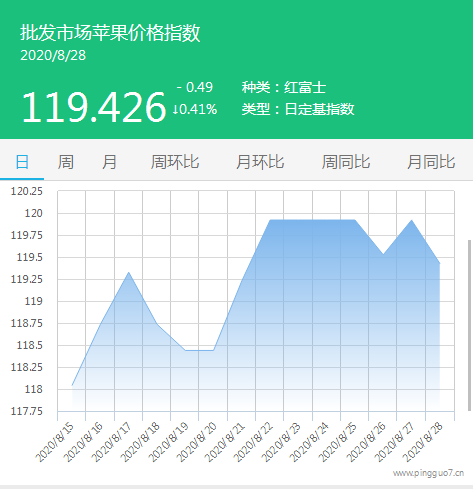This screenshot has height=489, width=473.
Task: Click the 2020/8/28 data point on chart
Action: tap(440, 263)
